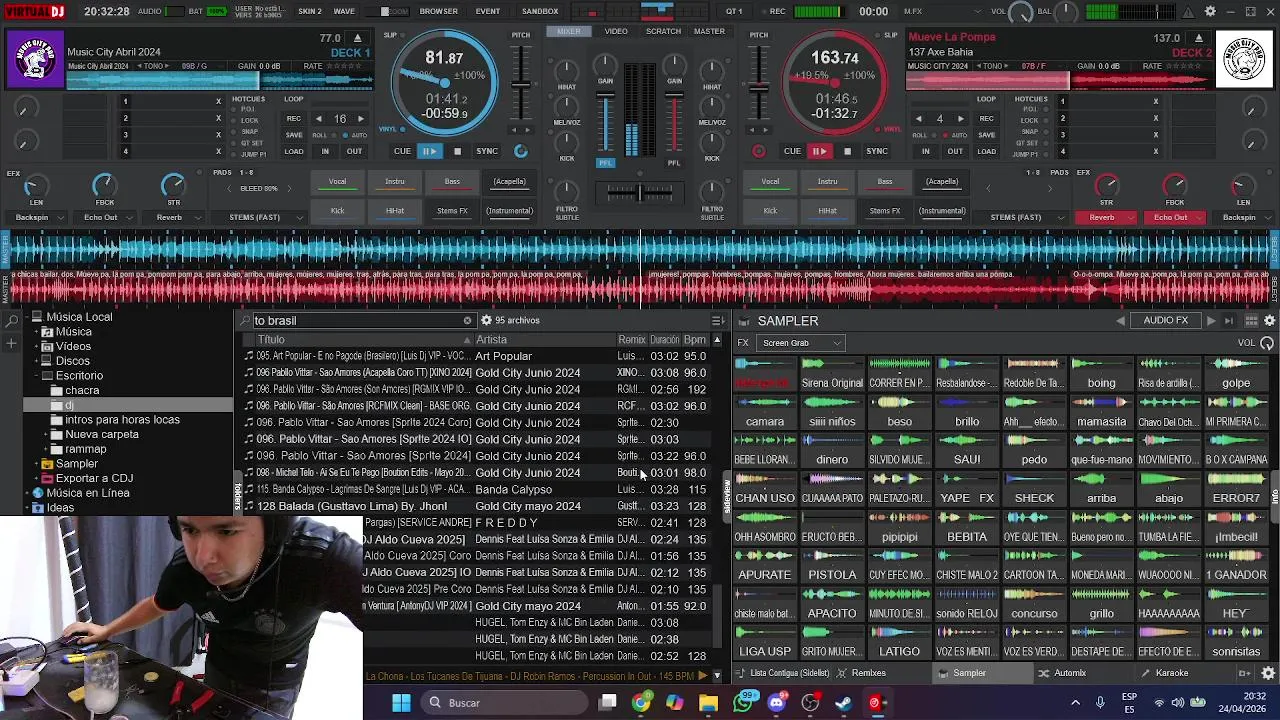Open Discord from the taskbar
Viewport: 1280px width, 720px height.
(776, 703)
